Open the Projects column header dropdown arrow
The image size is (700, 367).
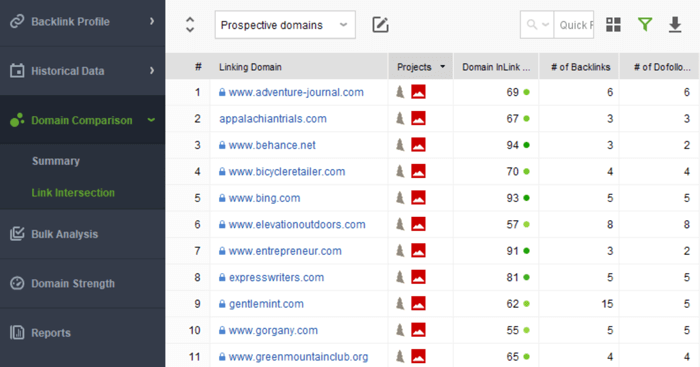(442, 67)
